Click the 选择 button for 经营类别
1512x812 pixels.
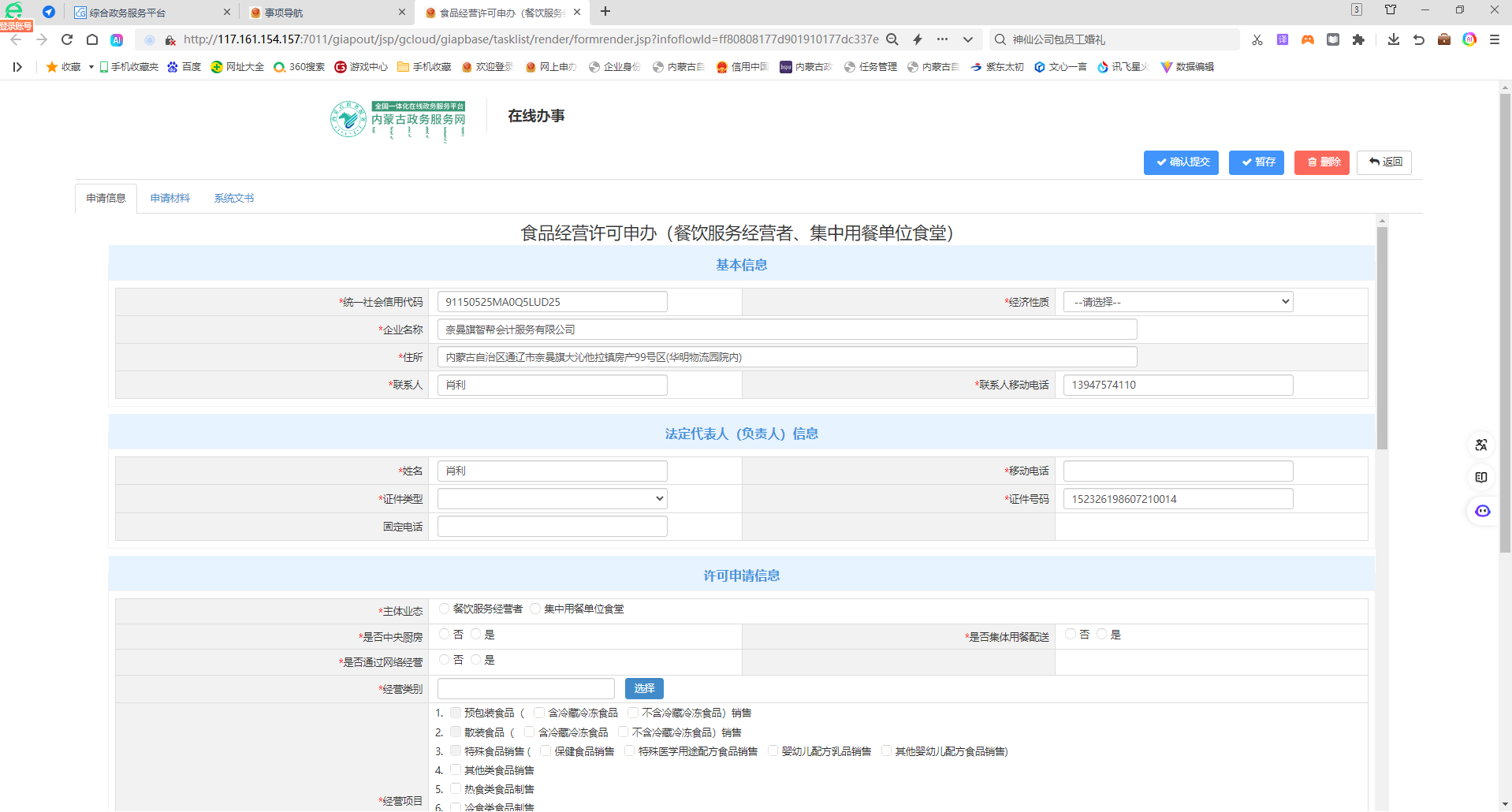644,689
